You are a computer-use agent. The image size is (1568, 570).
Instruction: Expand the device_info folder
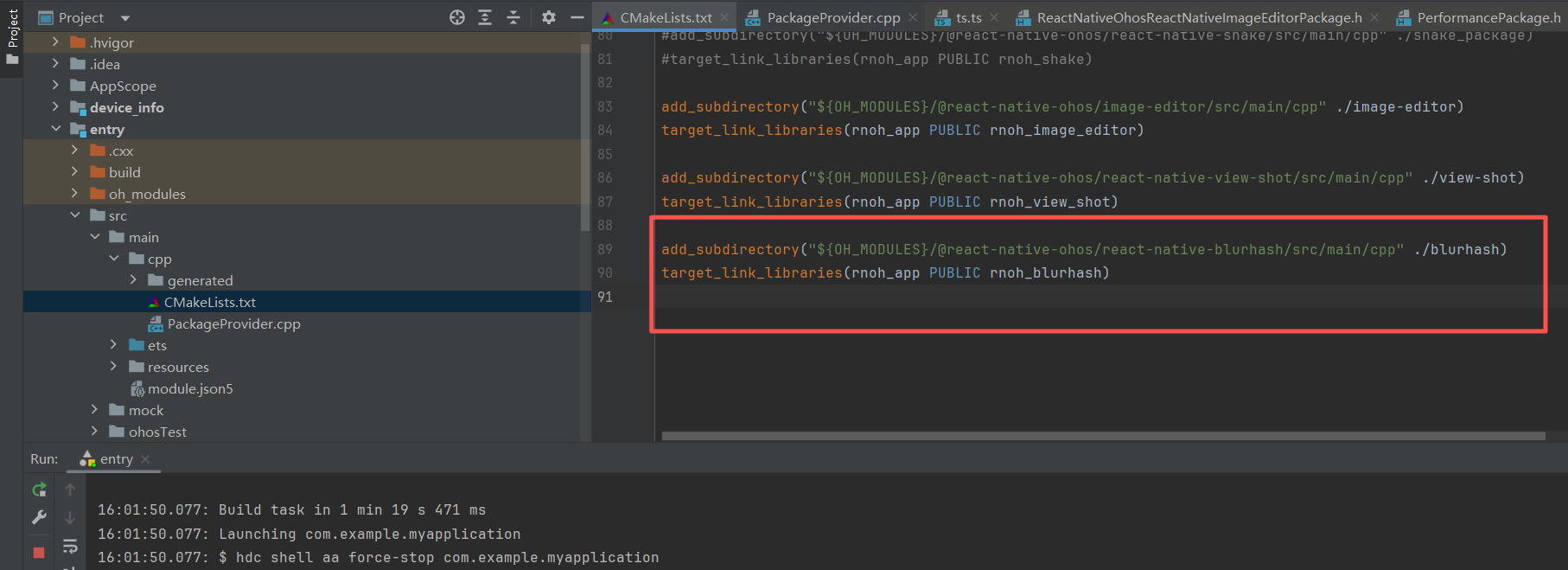55,106
